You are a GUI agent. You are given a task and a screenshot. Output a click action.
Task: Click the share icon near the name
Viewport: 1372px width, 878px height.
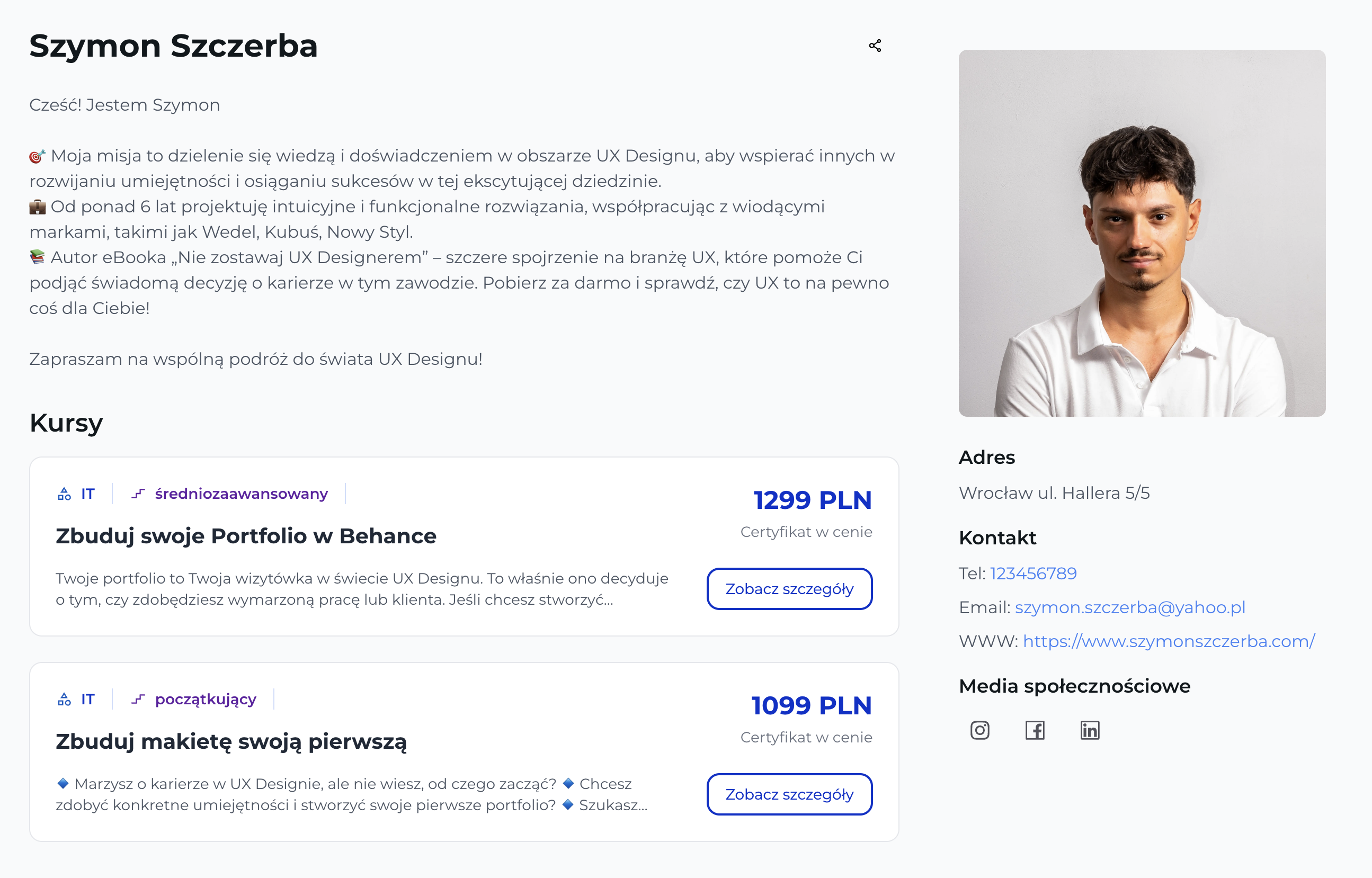click(875, 46)
